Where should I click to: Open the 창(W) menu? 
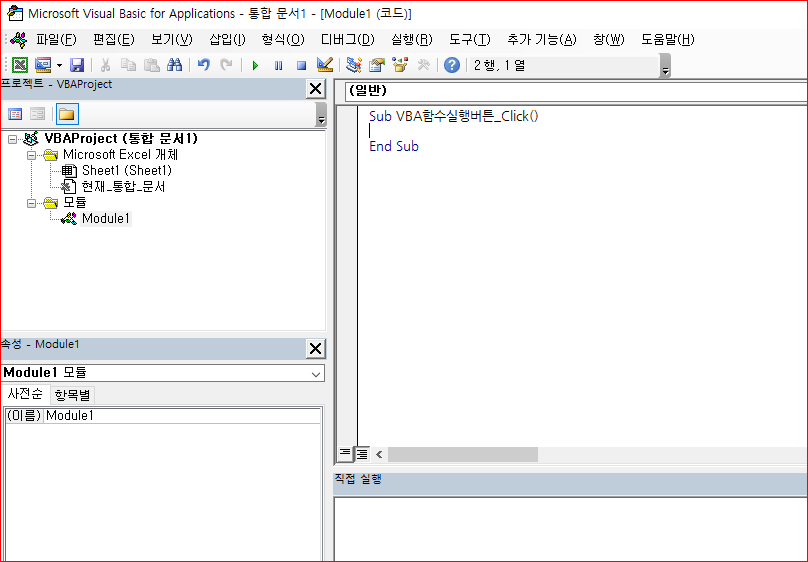click(609, 40)
